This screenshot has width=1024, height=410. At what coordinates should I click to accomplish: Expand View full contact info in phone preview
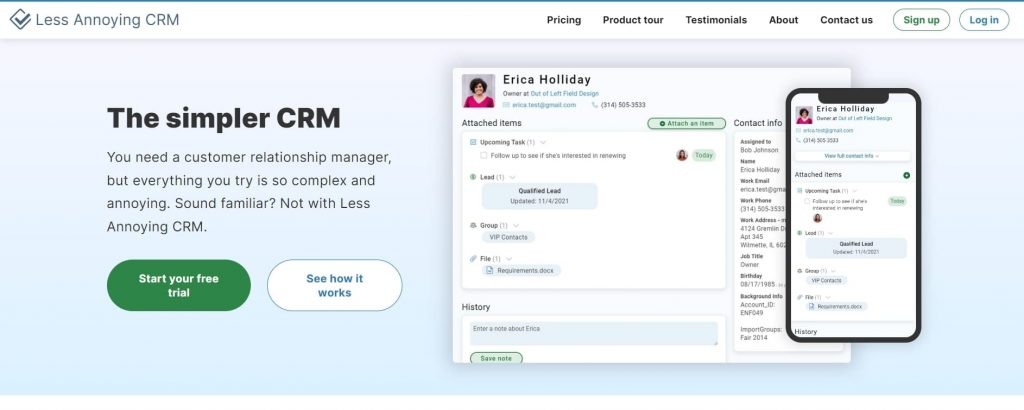tap(852, 156)
